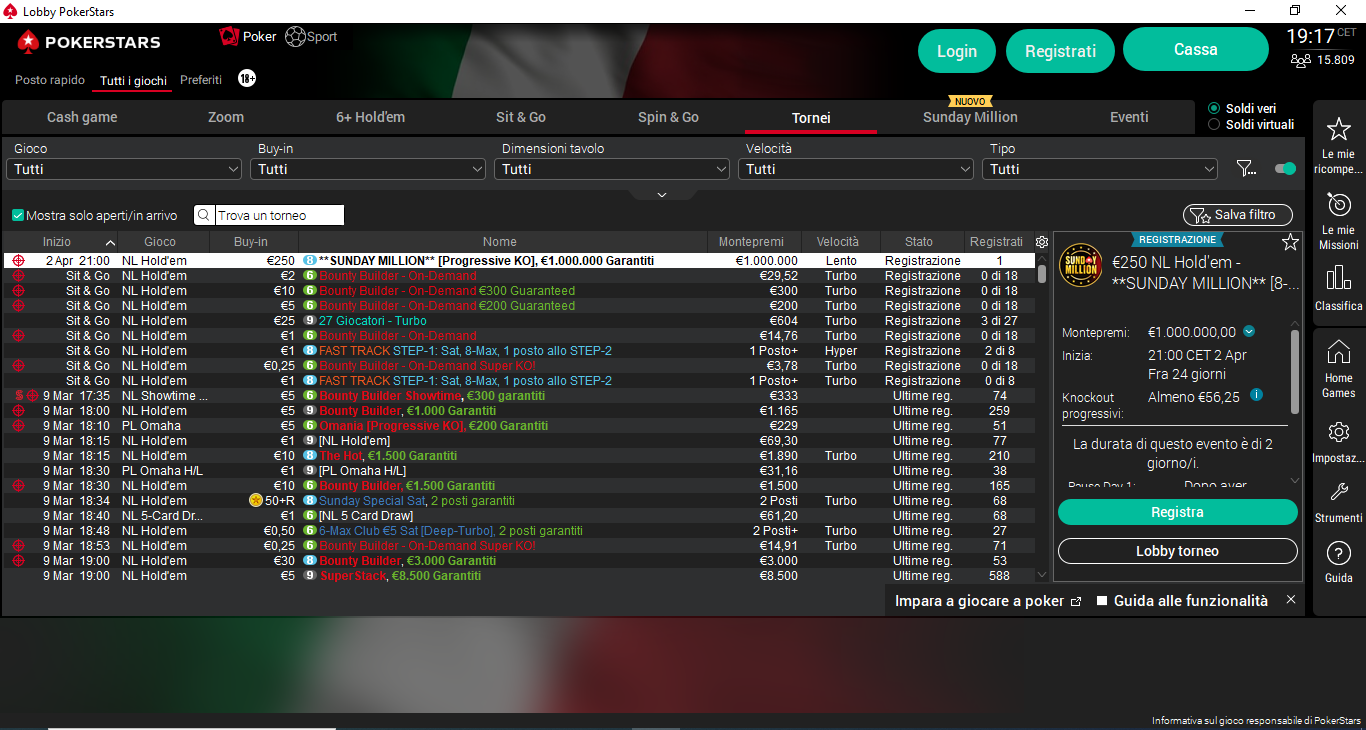
Task: Click Montepremi info dropdown arrow icon
Action: coord(1249,332)
